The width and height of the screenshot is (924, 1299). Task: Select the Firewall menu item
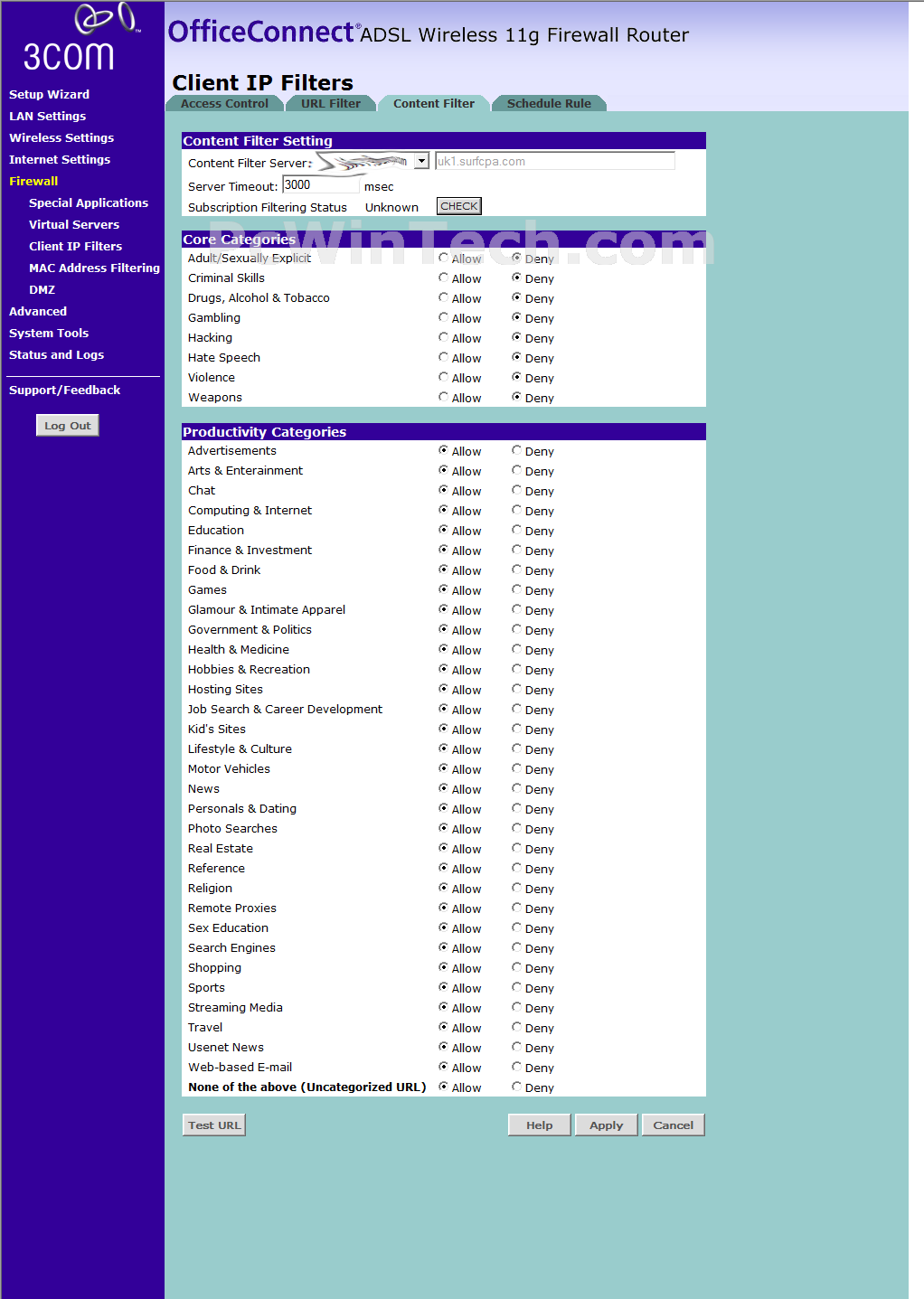[33, 181]
